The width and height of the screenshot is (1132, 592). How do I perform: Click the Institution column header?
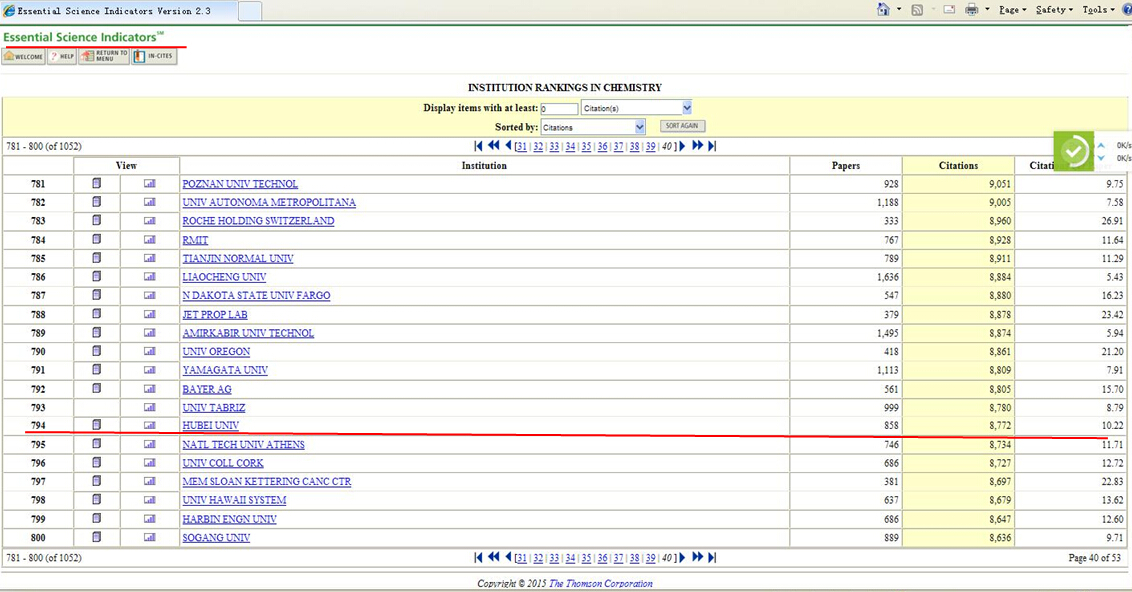click(x=484, y=165)
